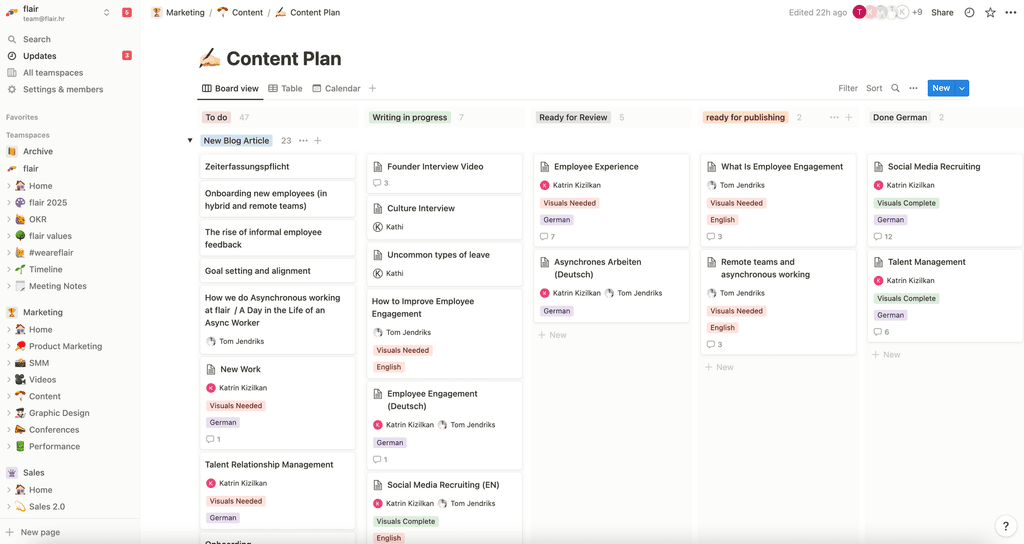The image size is (1024, 544).
Task: Click the Performance page icon
Action: coord(20,447)
